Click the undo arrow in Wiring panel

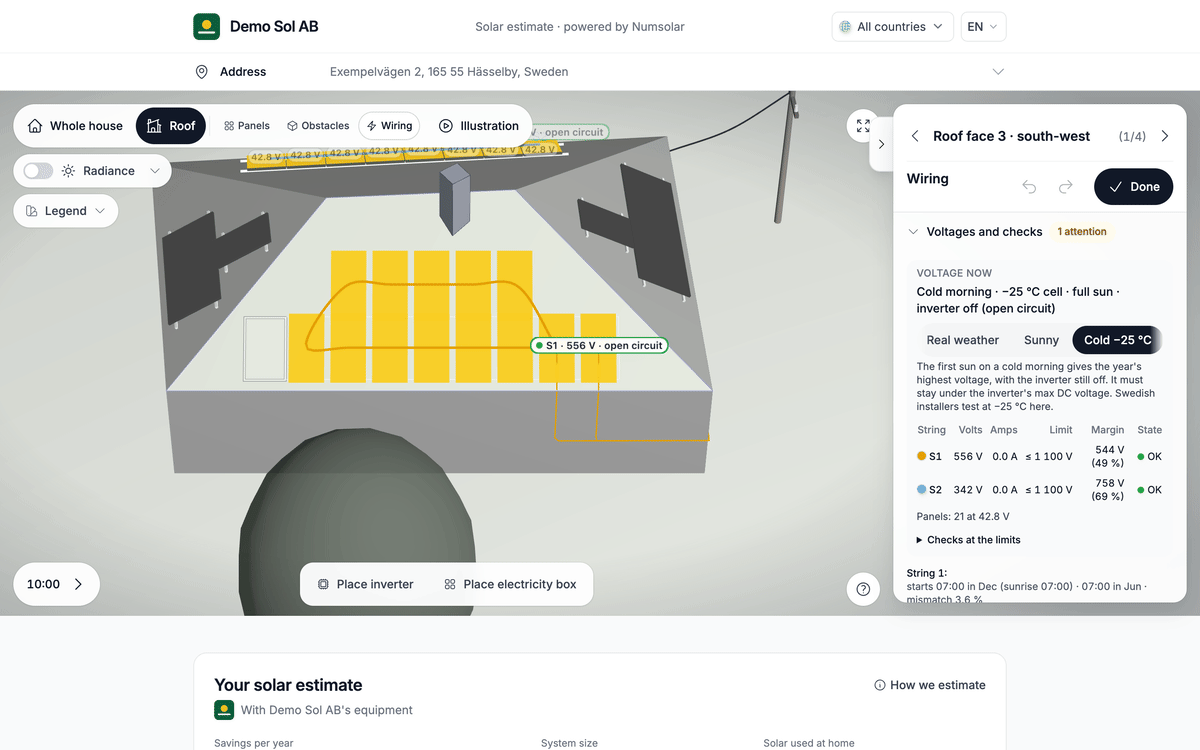tap(1029, 187)
